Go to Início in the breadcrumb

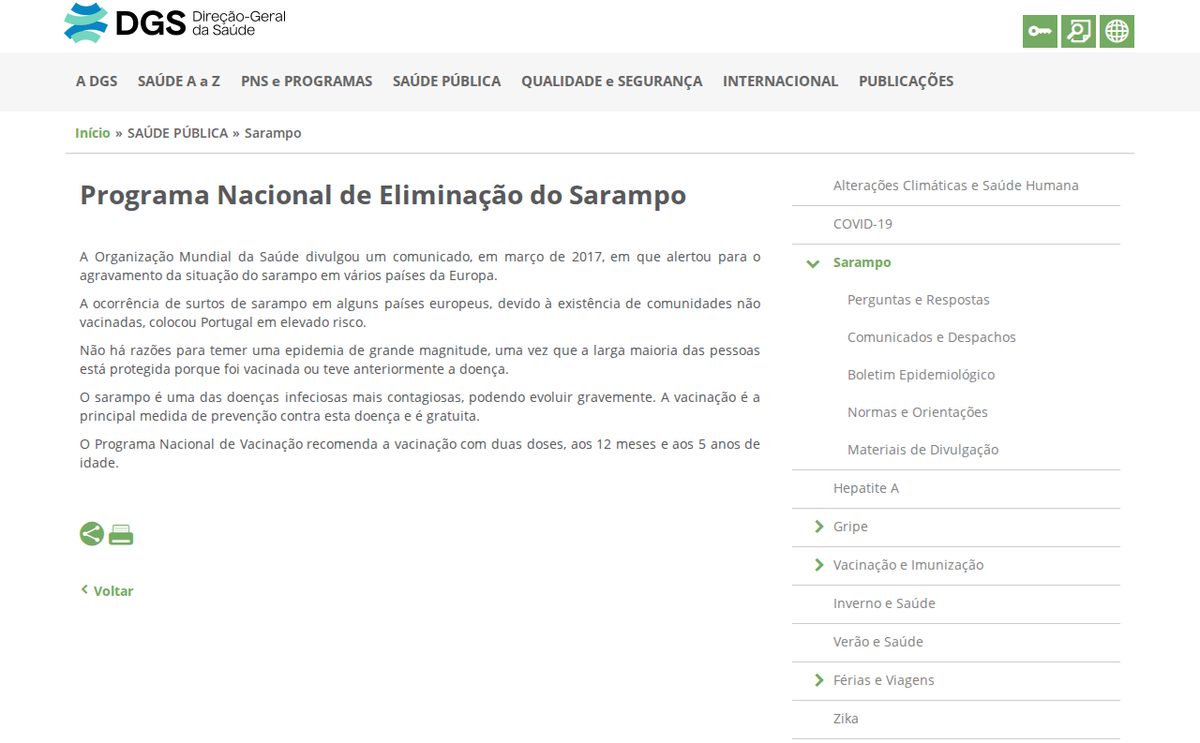pyautogui.click(x=93, y=133)
